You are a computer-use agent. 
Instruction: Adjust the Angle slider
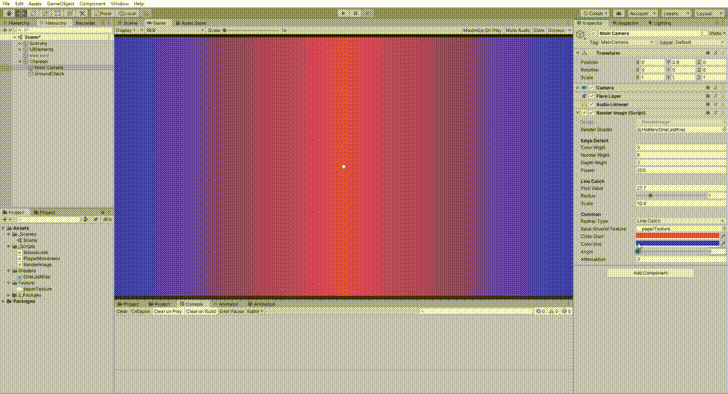[671, 252]
